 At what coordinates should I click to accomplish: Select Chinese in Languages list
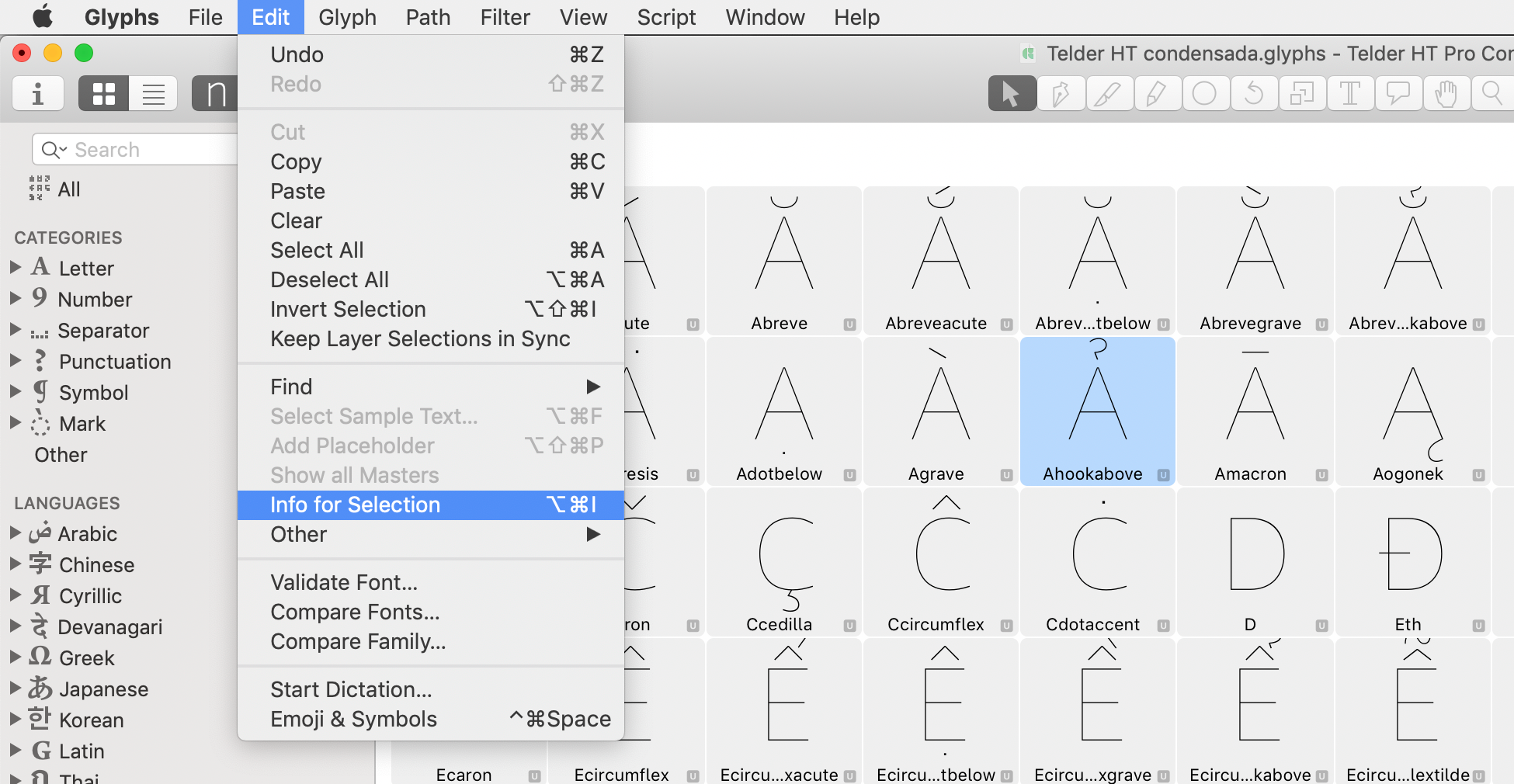tap(96, 565)
